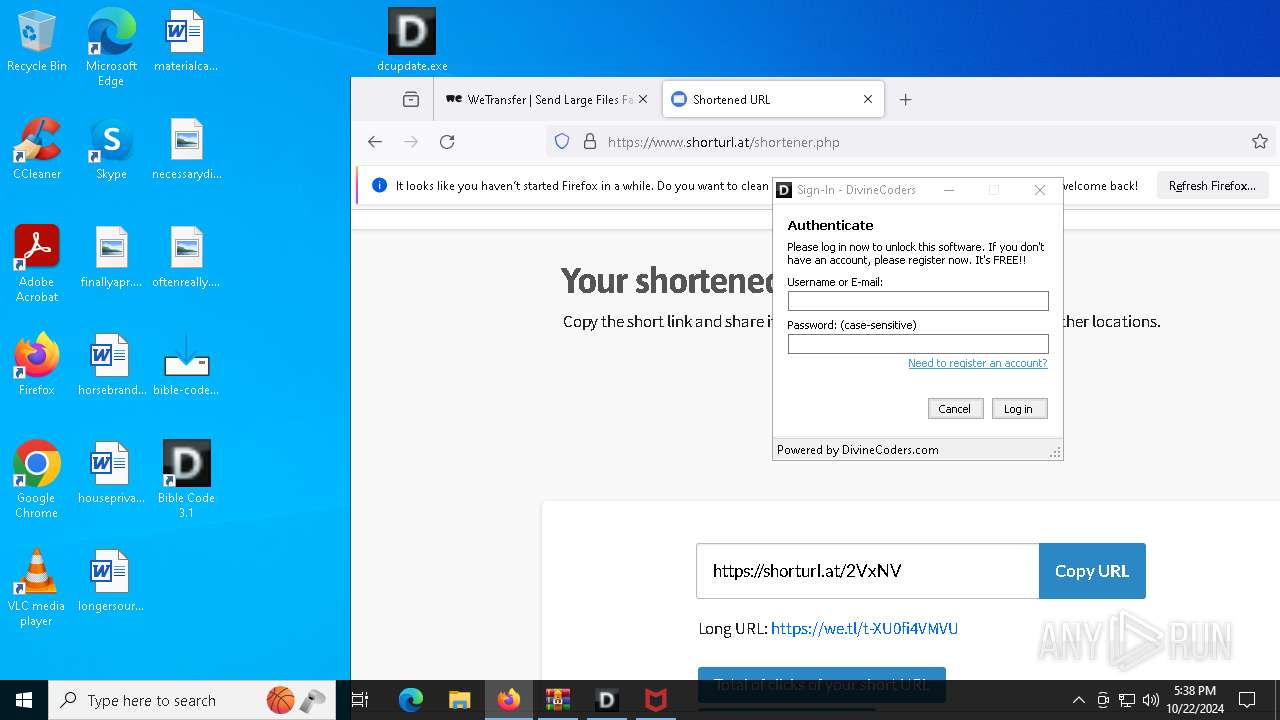Click the Firefox address bar URL
The width and height of the screenshot is (1280, 720).
723,142
